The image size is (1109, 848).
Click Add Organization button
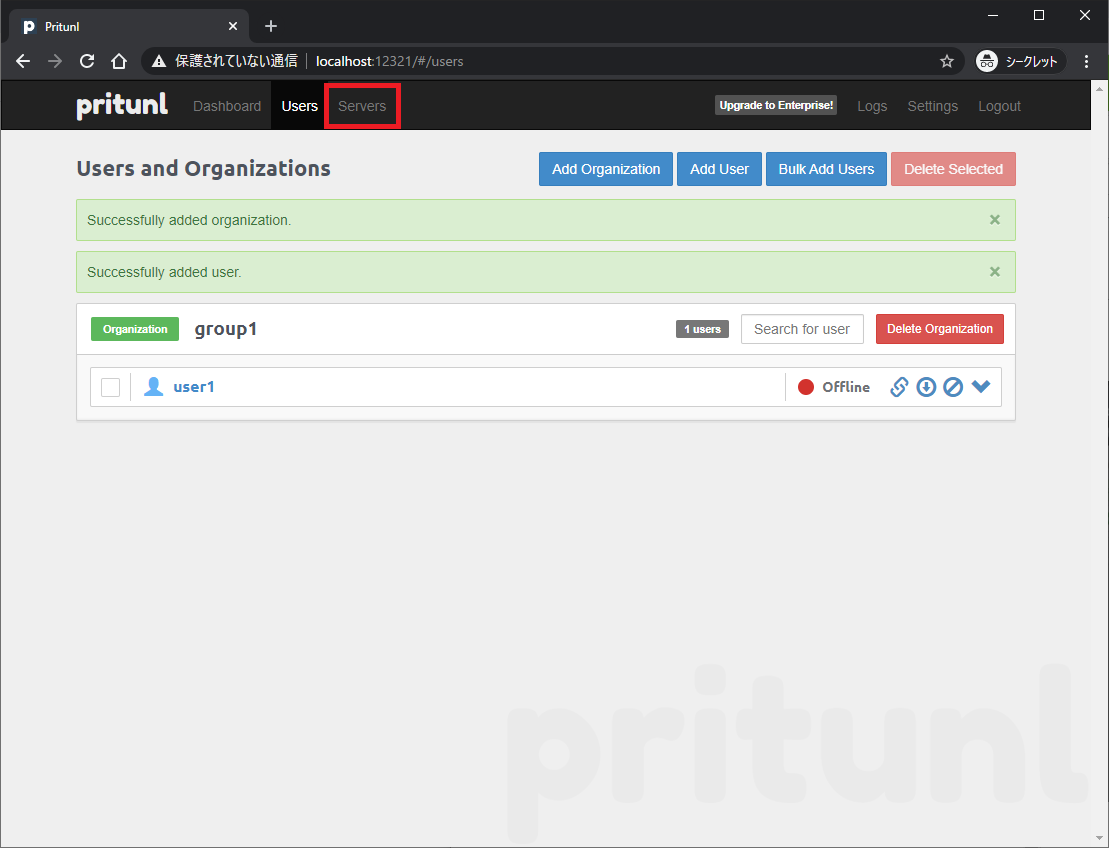(606, 169)
